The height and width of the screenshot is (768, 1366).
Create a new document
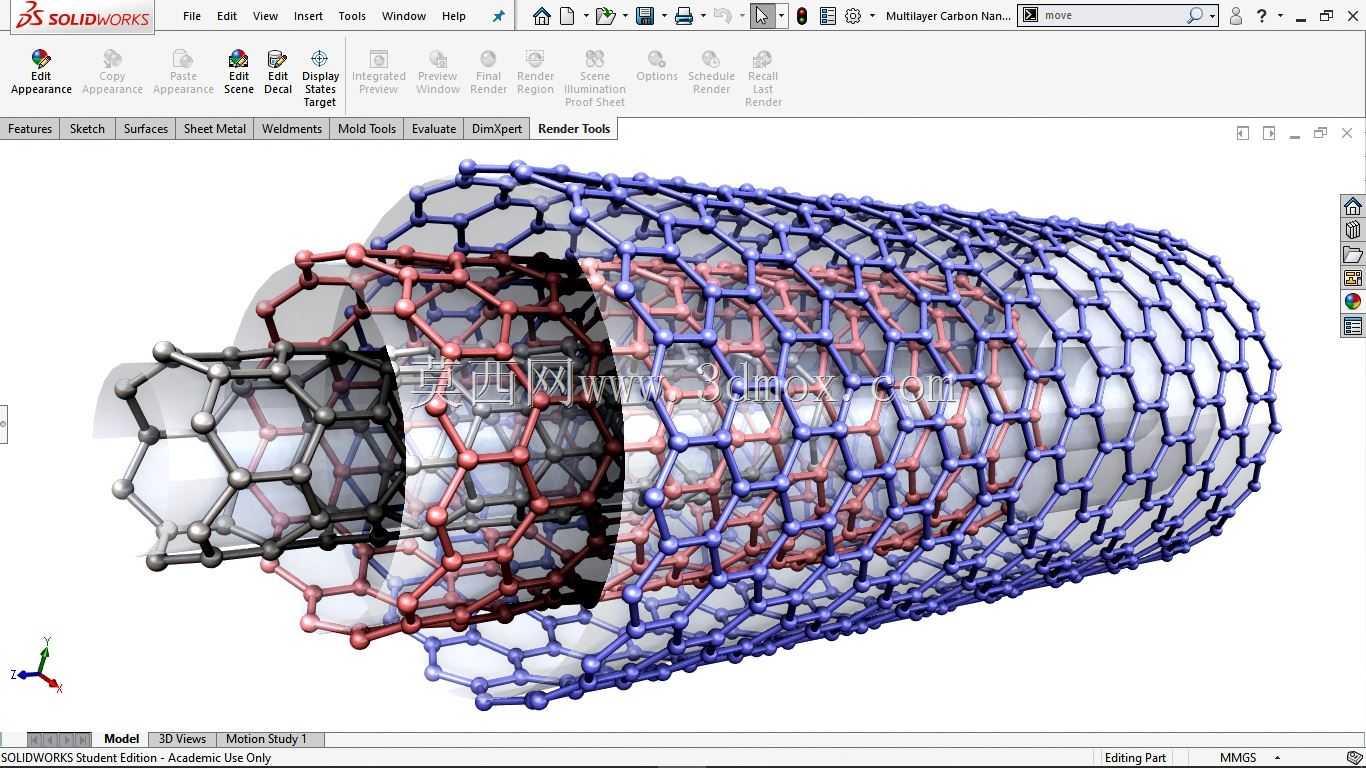click(567, 16)
